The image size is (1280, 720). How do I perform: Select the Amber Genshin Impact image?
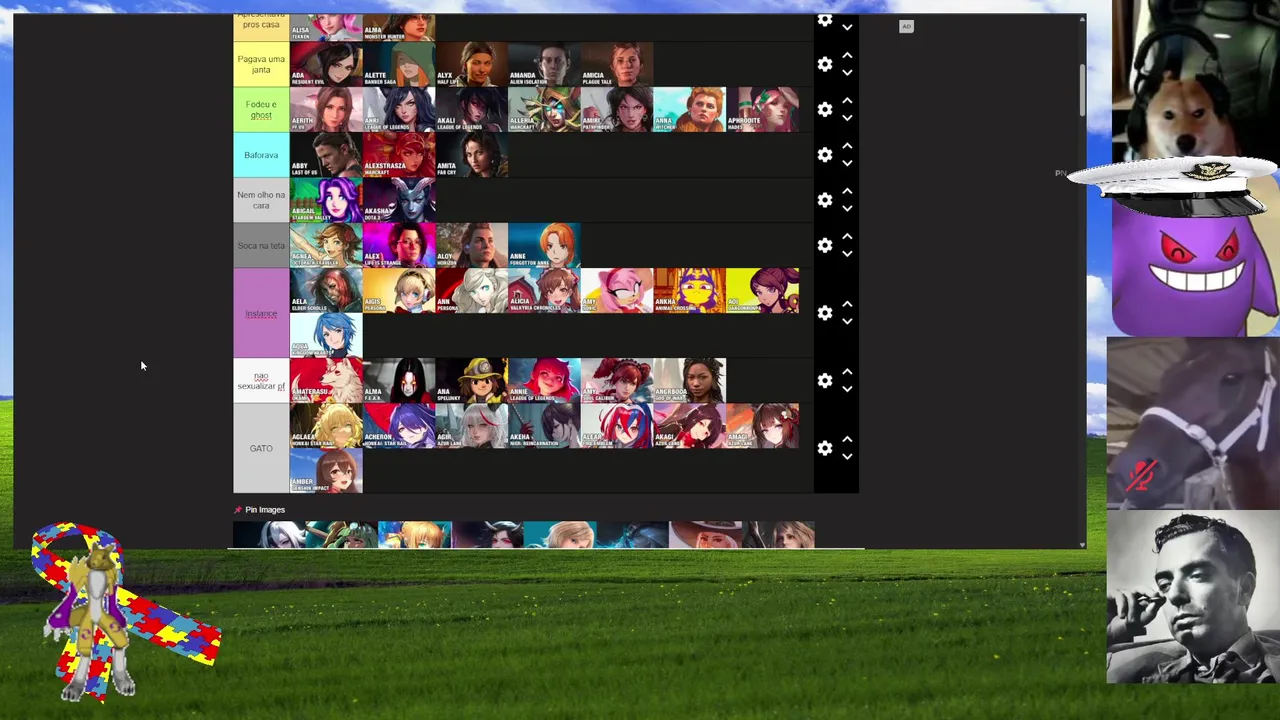(326, 470)
